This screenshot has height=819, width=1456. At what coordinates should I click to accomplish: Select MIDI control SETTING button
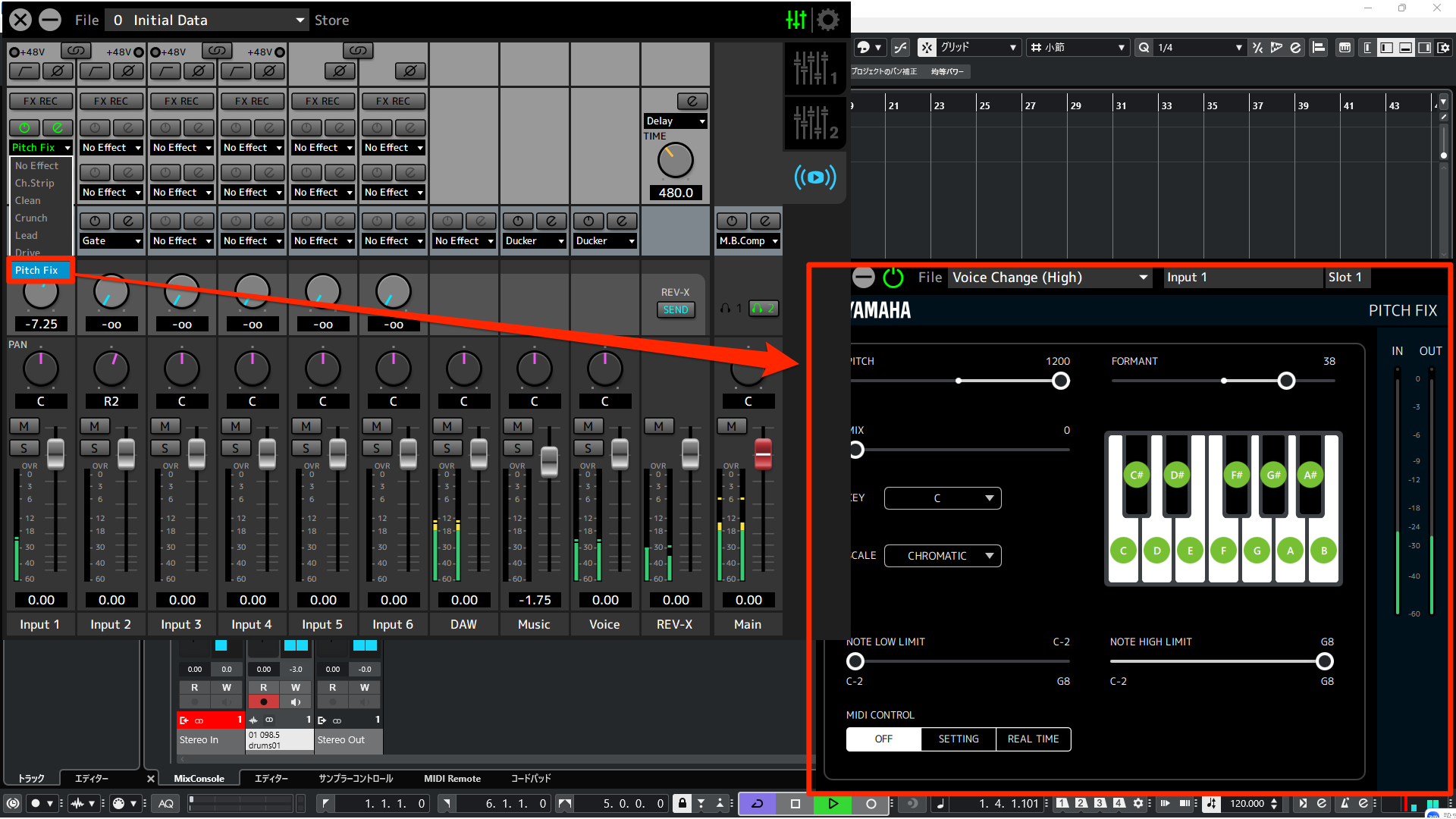pyautogui.click(x=959, y=739)
